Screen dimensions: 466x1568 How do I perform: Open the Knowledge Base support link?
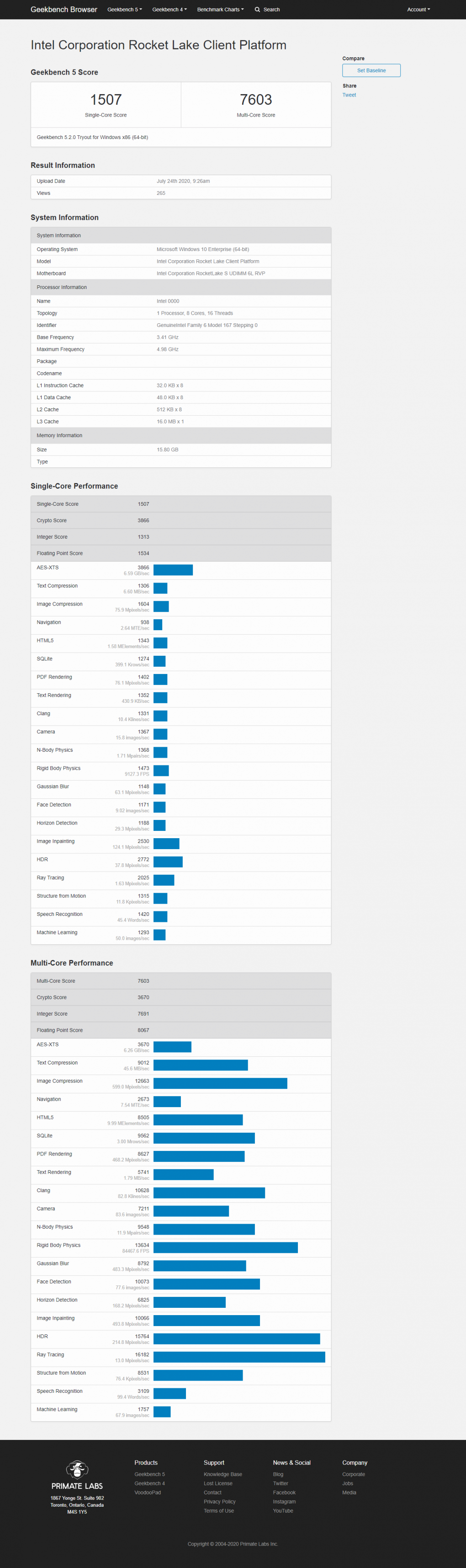click(x=222, y=1474)
